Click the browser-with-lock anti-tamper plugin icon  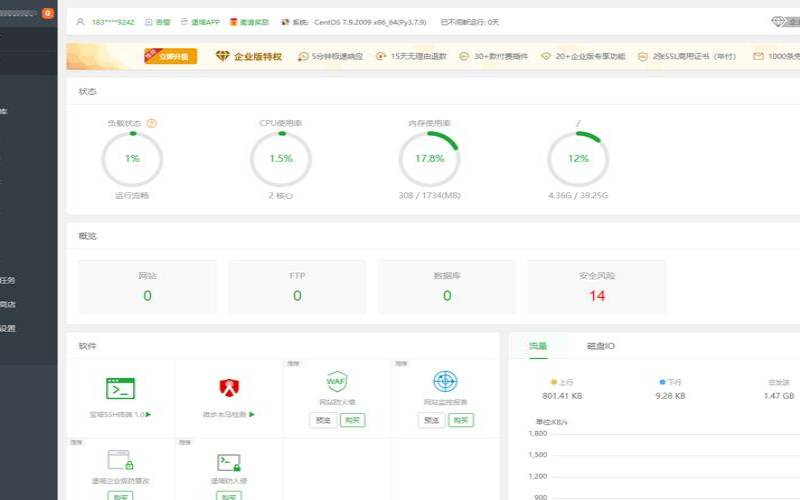click(120, 460)
